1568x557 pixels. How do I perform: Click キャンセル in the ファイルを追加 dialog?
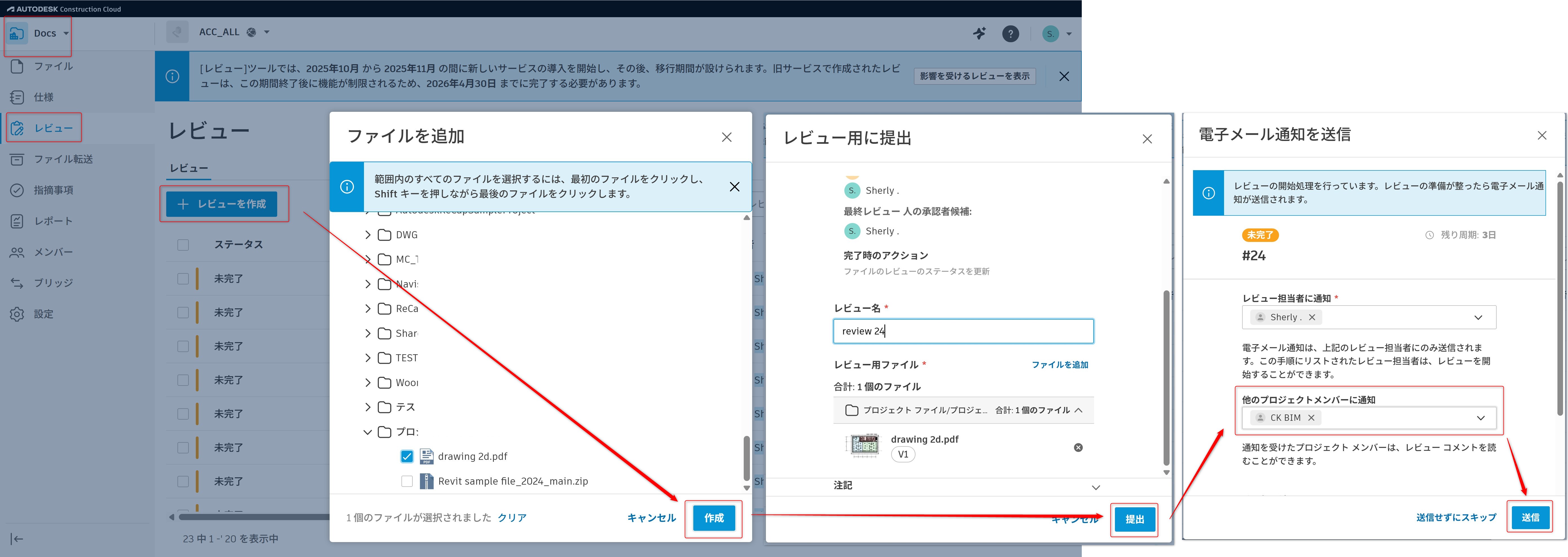651,519
